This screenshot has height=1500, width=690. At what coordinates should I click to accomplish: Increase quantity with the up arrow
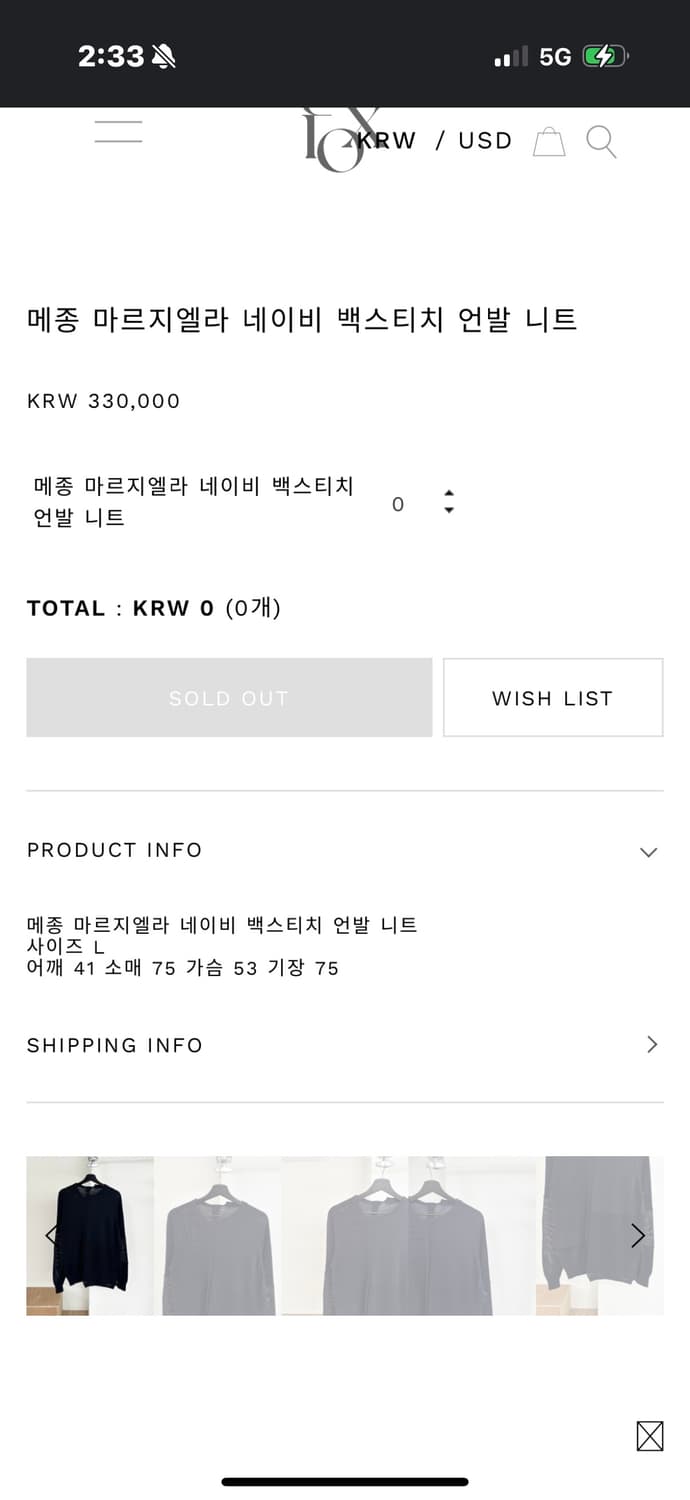(x=449, y=493)
